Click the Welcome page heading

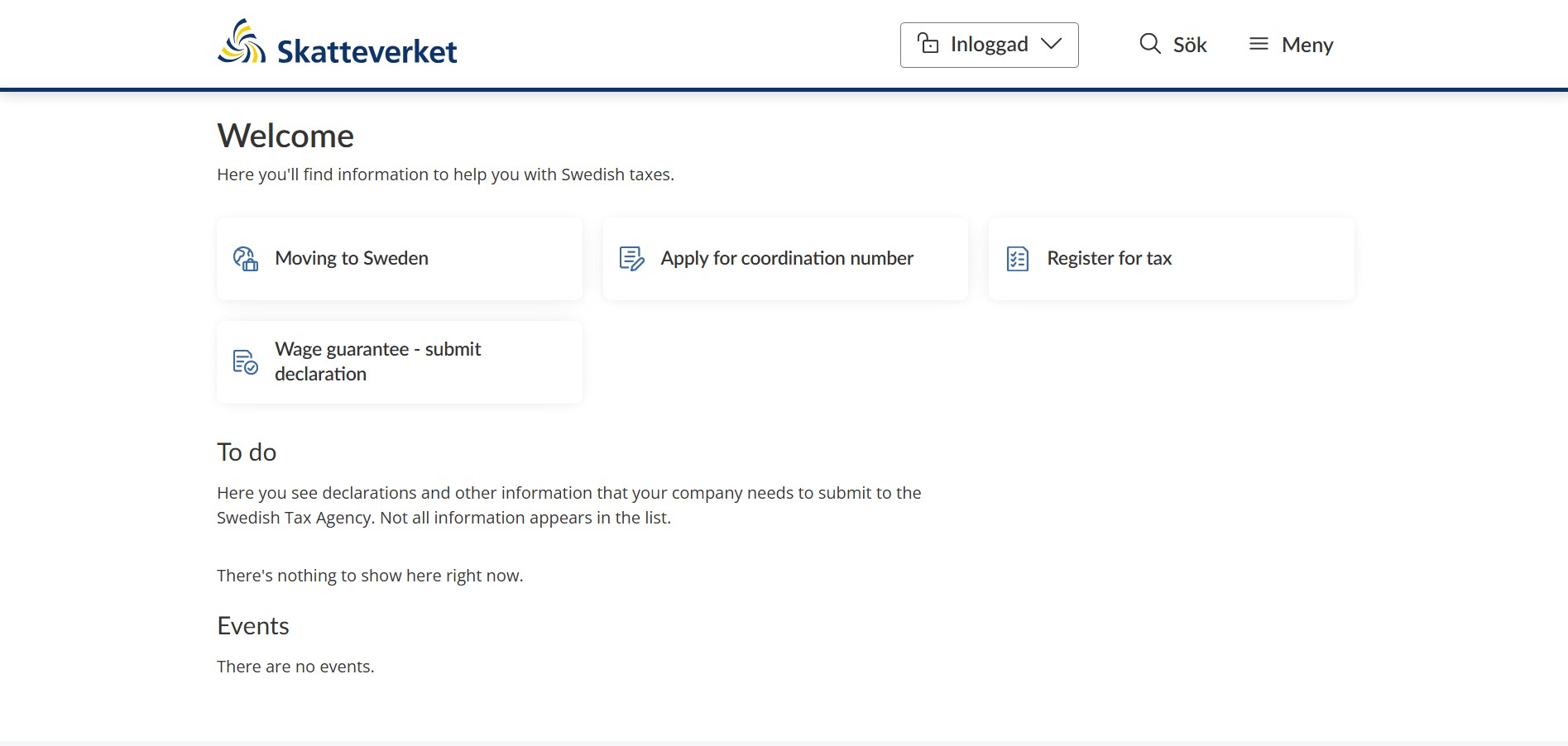tap(285, 136)
